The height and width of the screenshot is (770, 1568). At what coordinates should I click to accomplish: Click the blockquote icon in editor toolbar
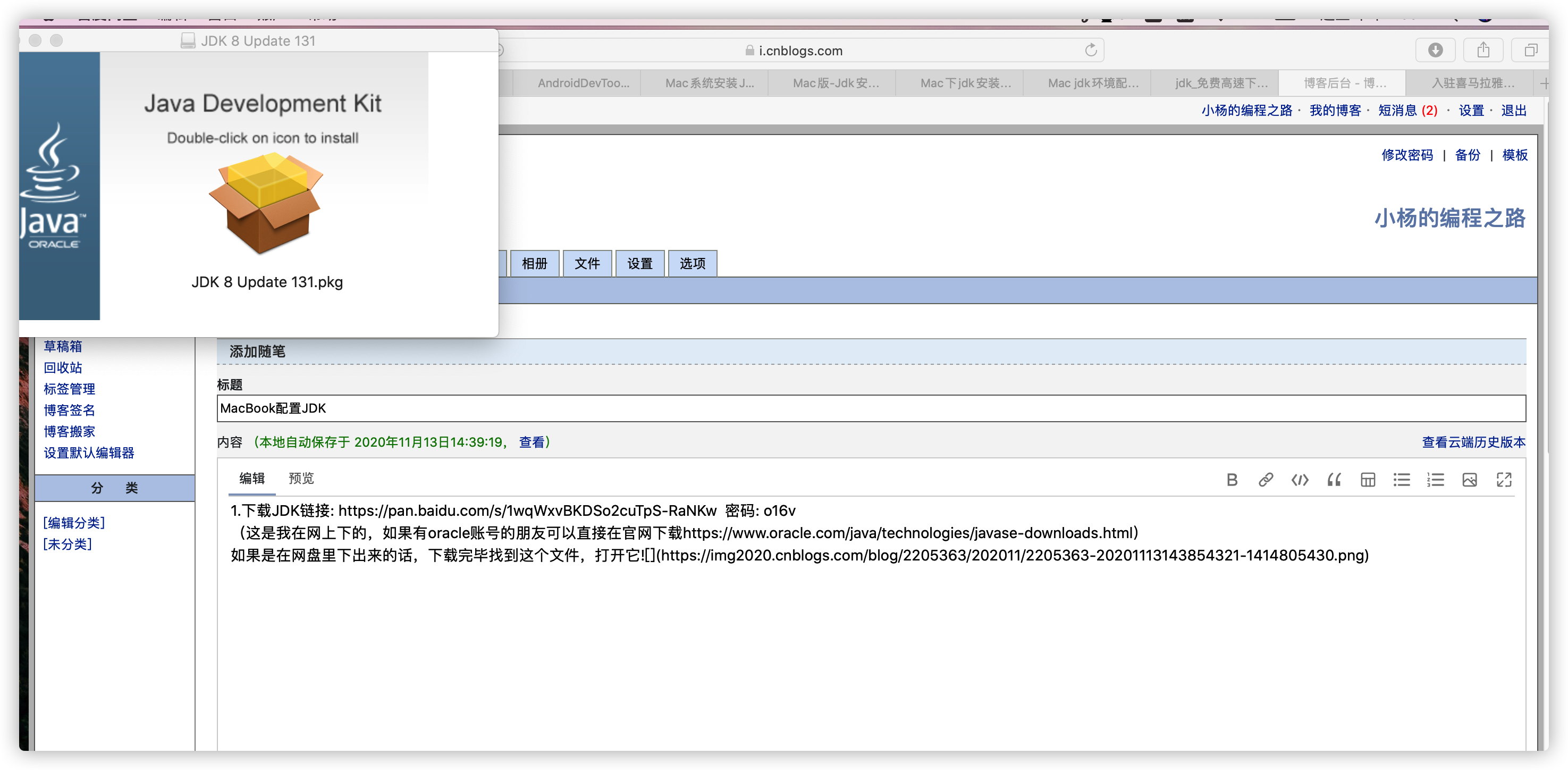[1334, 480]
